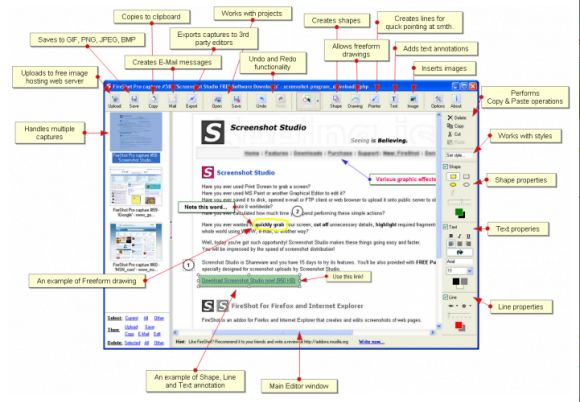Click the Upload toolbar icon
Image resolution: width=580 pixels, height=402 pixels.
pos(115,101)
